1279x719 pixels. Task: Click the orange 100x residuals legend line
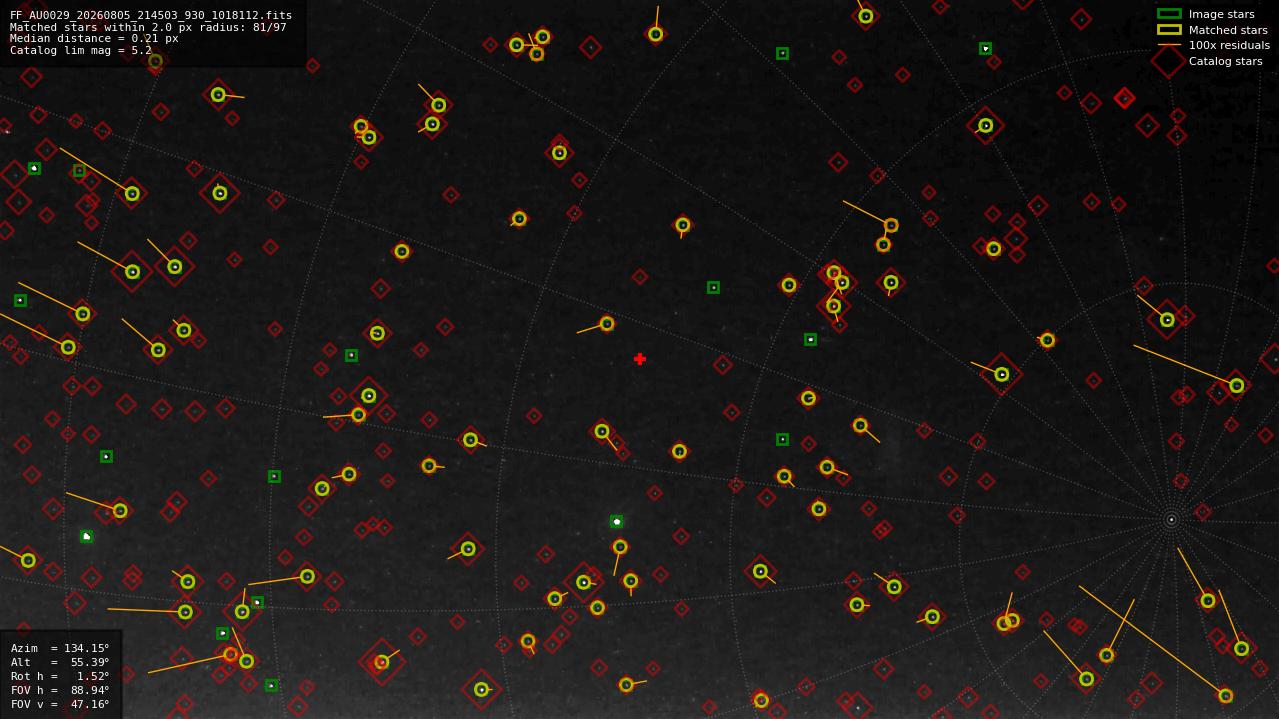pyautogui.click(x=1169, y=45)
